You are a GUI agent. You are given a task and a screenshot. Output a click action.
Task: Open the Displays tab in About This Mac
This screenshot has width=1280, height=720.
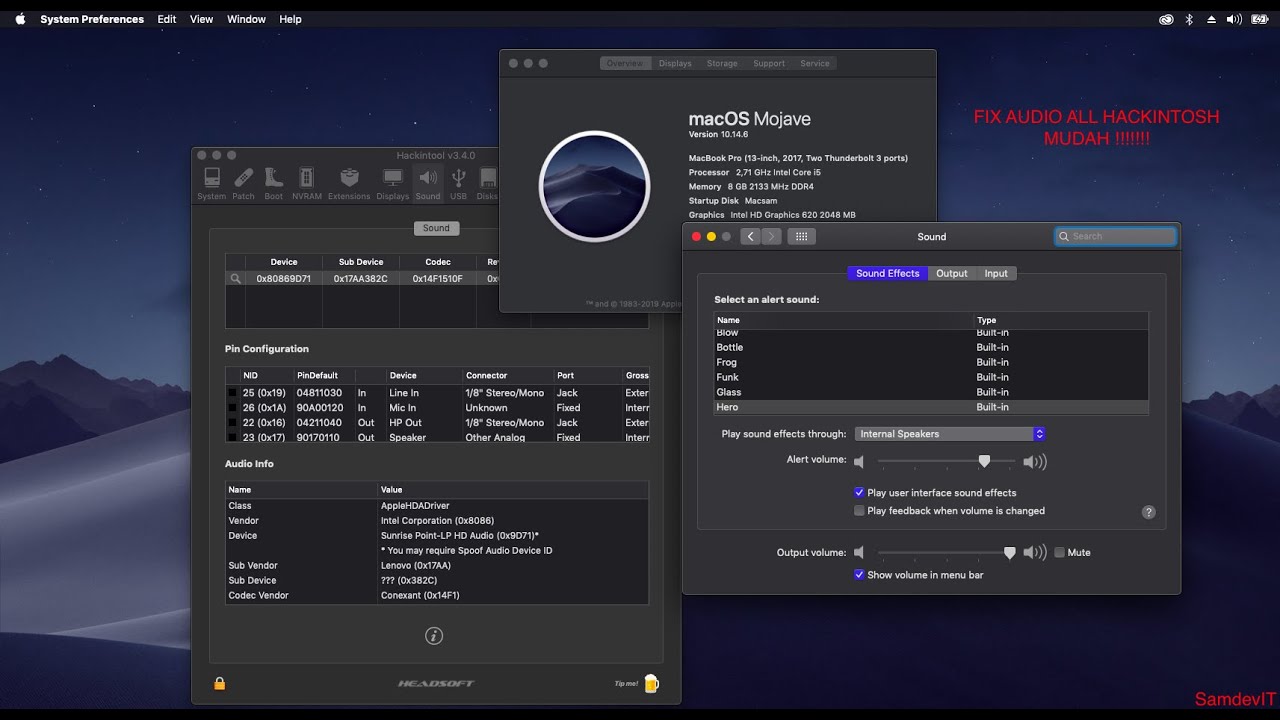[x=675, y=63]
